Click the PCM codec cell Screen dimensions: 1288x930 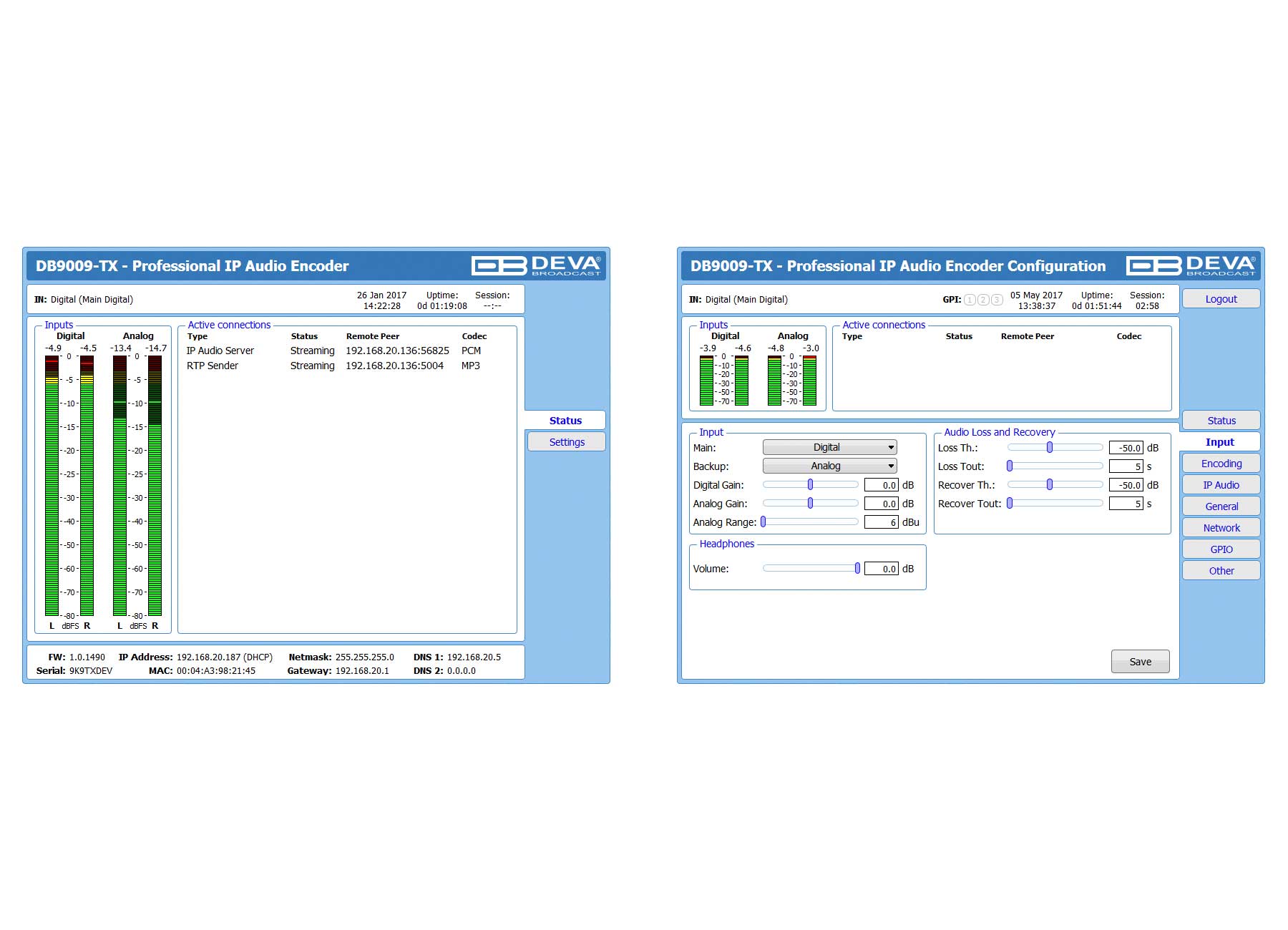click(471, 351)
